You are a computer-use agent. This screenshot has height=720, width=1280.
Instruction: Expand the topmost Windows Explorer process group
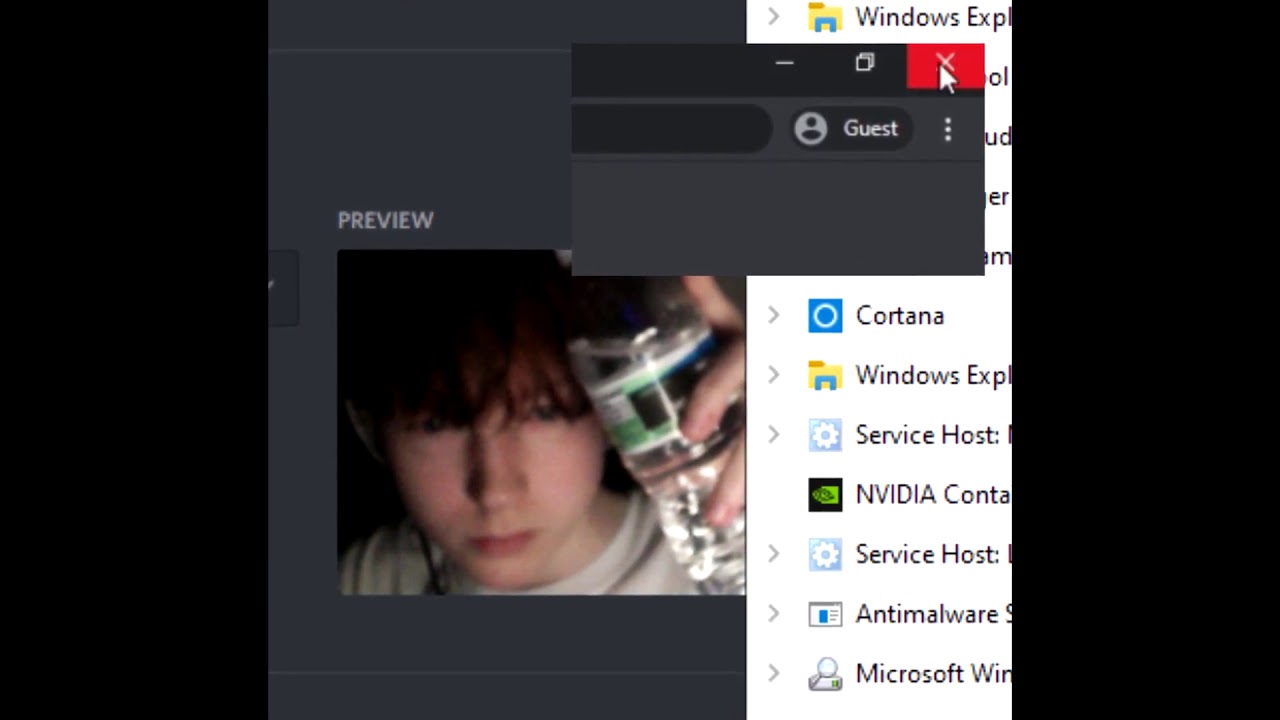tap(773, 16)
